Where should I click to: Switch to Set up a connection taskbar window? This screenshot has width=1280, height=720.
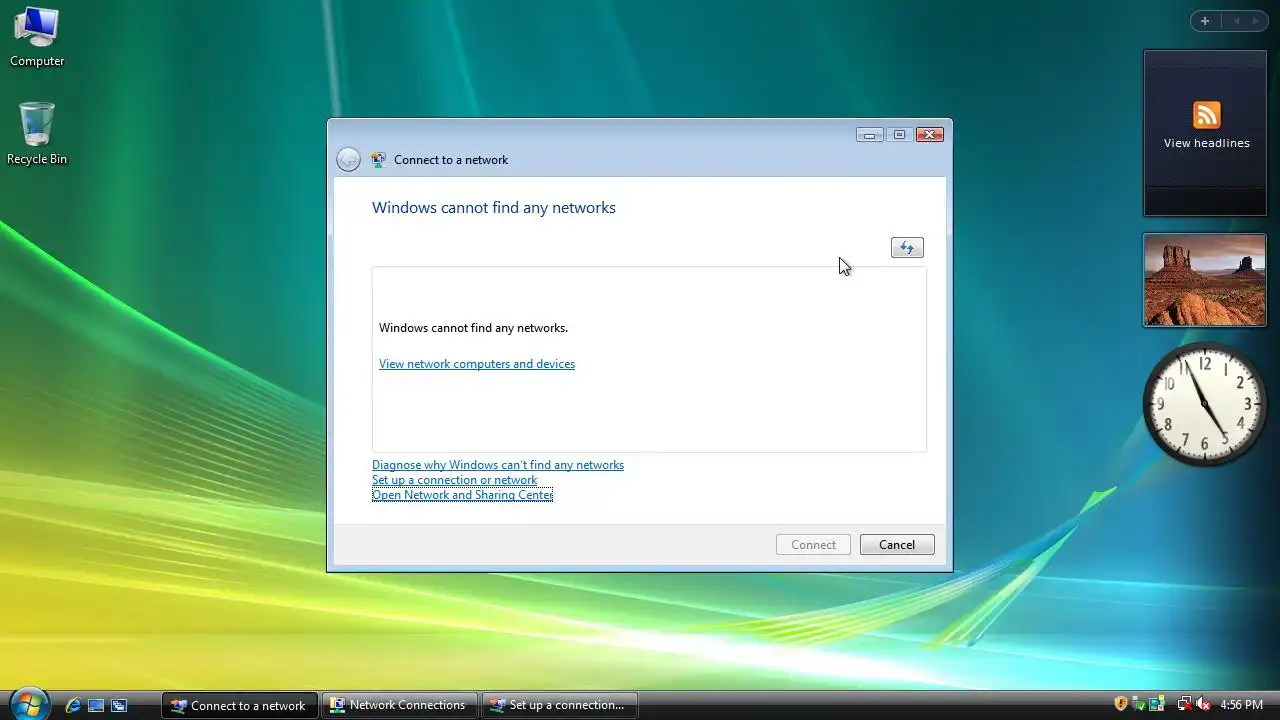559,705
